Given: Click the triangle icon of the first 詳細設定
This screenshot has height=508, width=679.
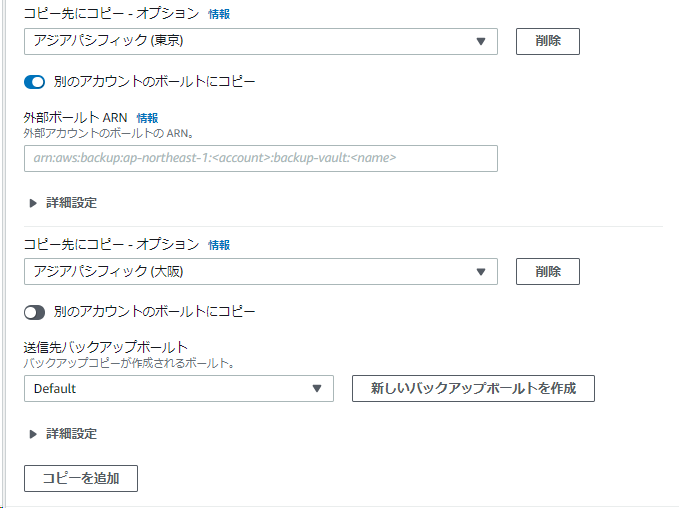Looking at the screenshot, I should tap(33, 203).
